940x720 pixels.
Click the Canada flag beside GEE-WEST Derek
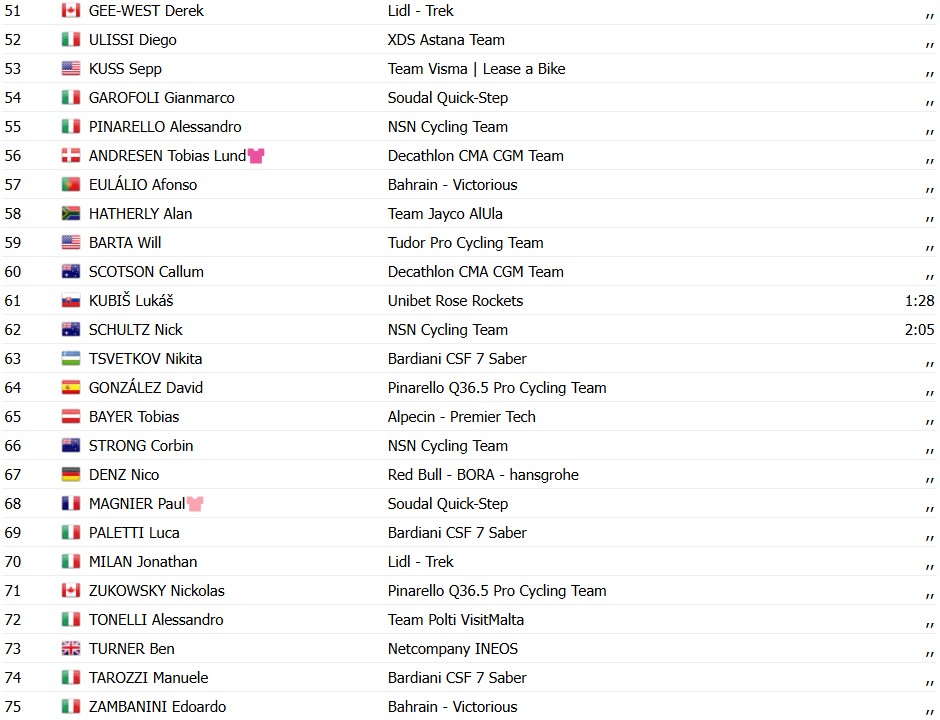(x=71, y=11)
